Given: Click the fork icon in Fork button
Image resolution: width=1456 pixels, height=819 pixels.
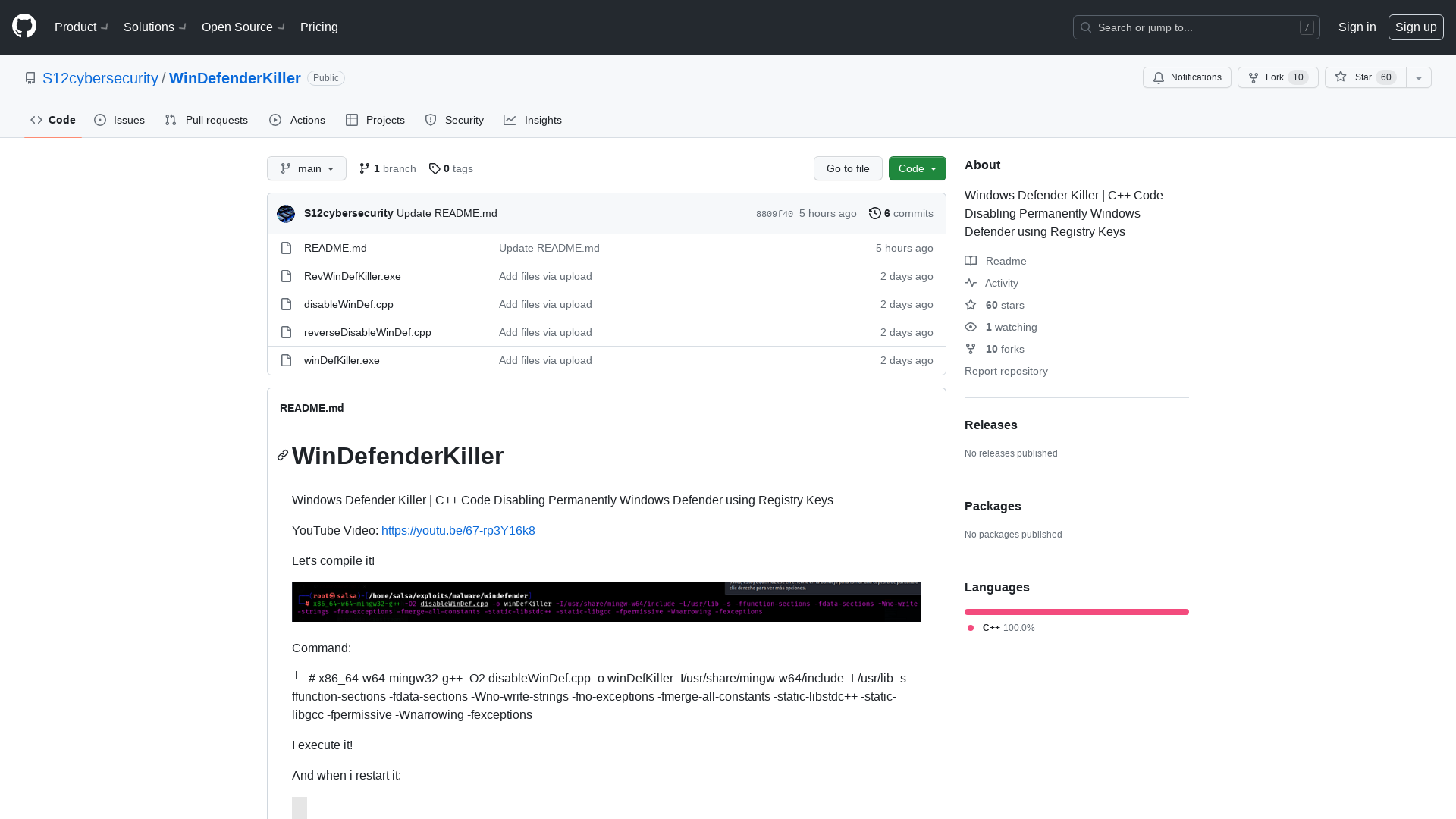Looking at the screenshot, I should [1254, 77].
